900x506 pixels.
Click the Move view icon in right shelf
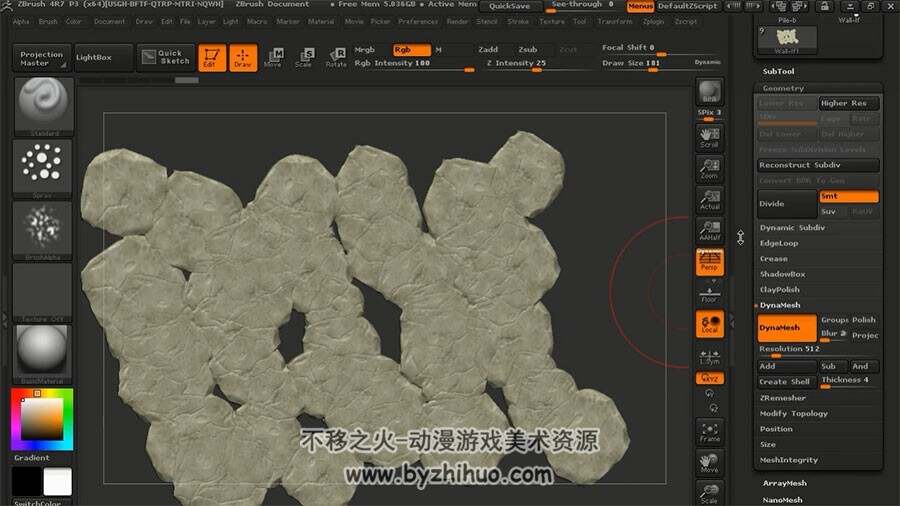tap(709, 464)
